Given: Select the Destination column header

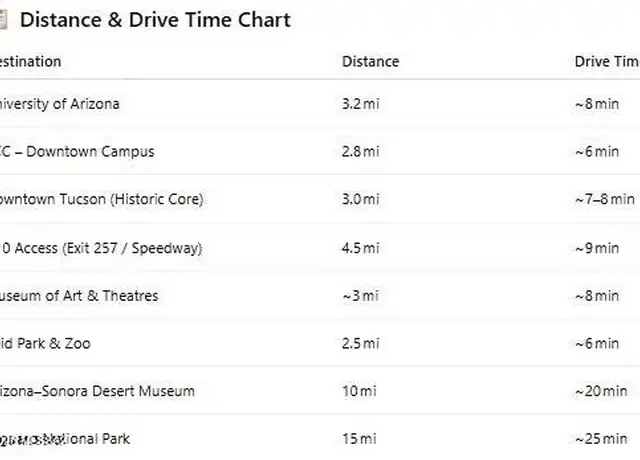Looking at the screenshot, I should [30, 61].
